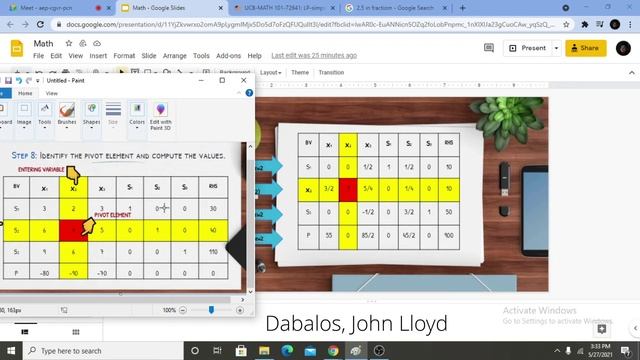Open Task View on taskbar
Viewport: 640px width, 360px height.
coord(217,351)
